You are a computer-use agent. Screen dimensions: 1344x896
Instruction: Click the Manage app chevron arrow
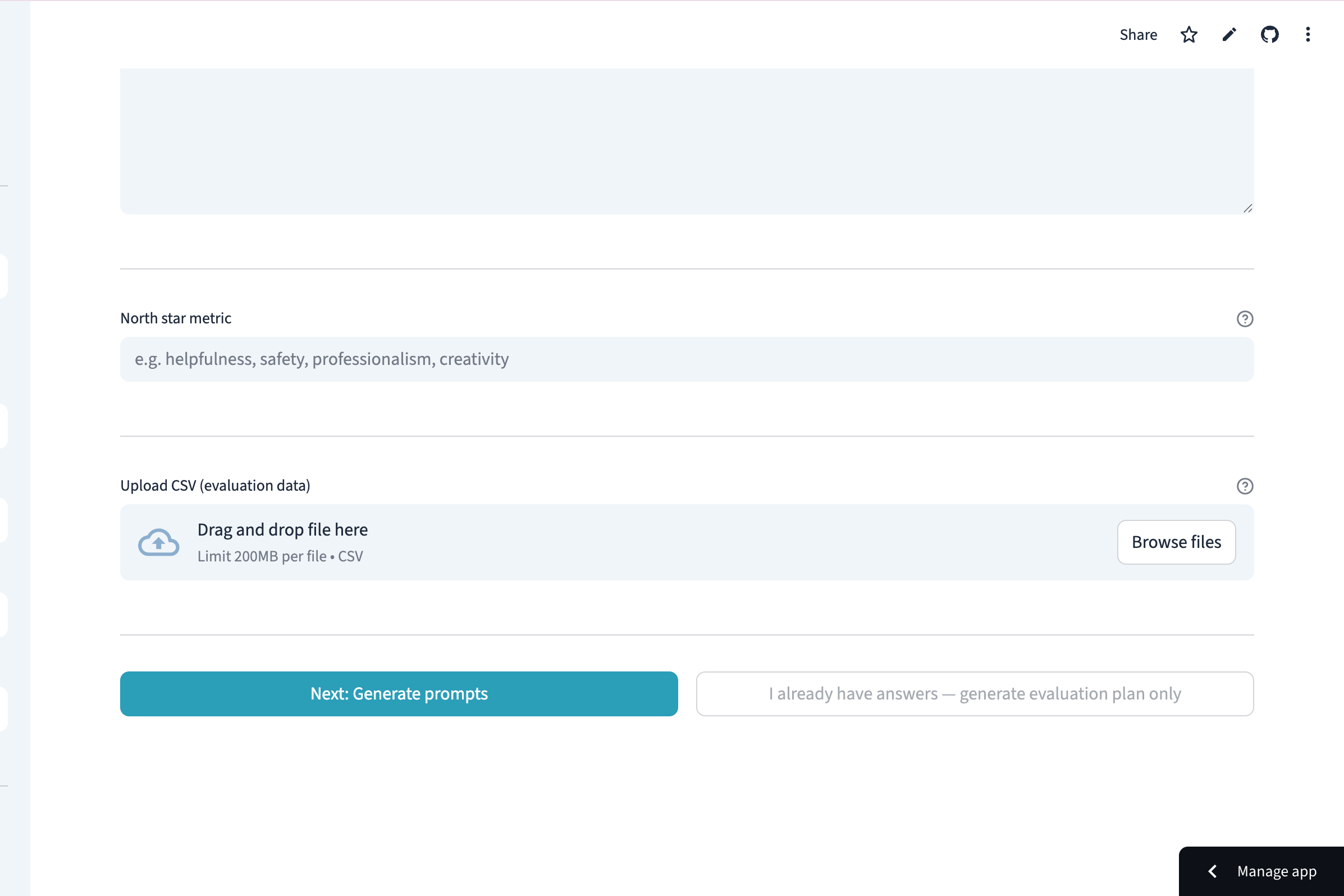(x=1213, y=871)
